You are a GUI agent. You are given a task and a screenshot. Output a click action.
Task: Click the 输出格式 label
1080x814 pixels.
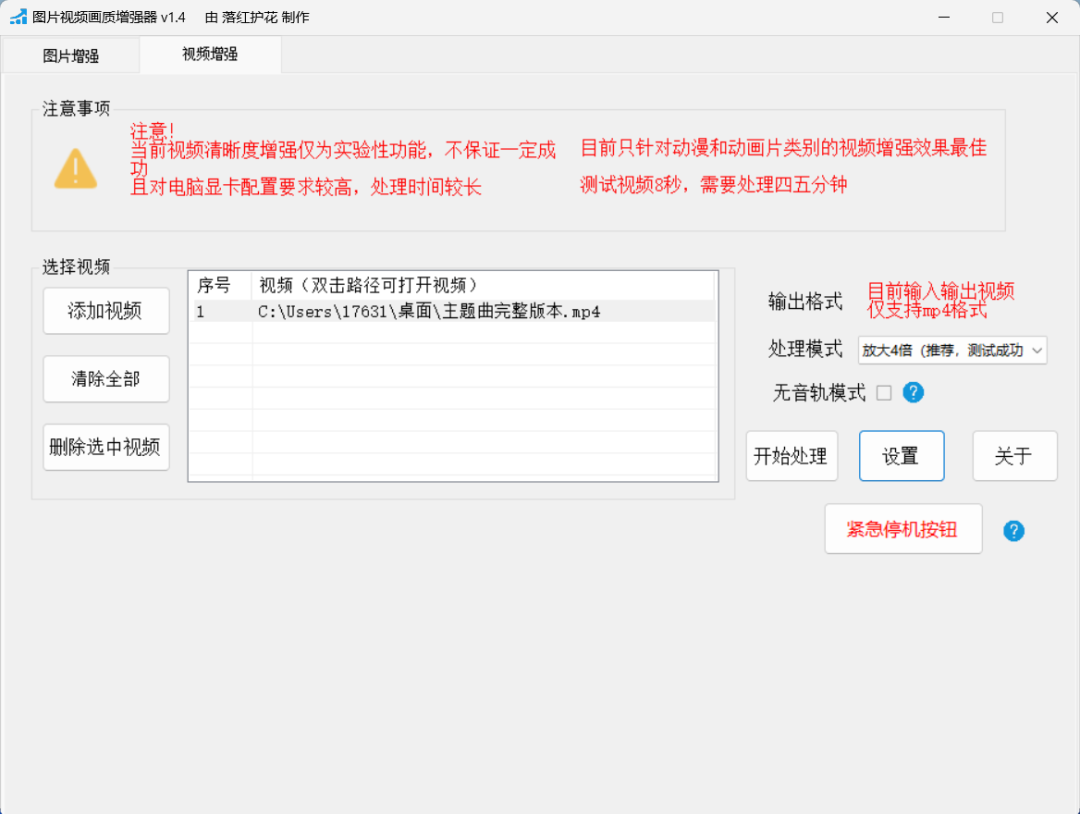[805, 301]
